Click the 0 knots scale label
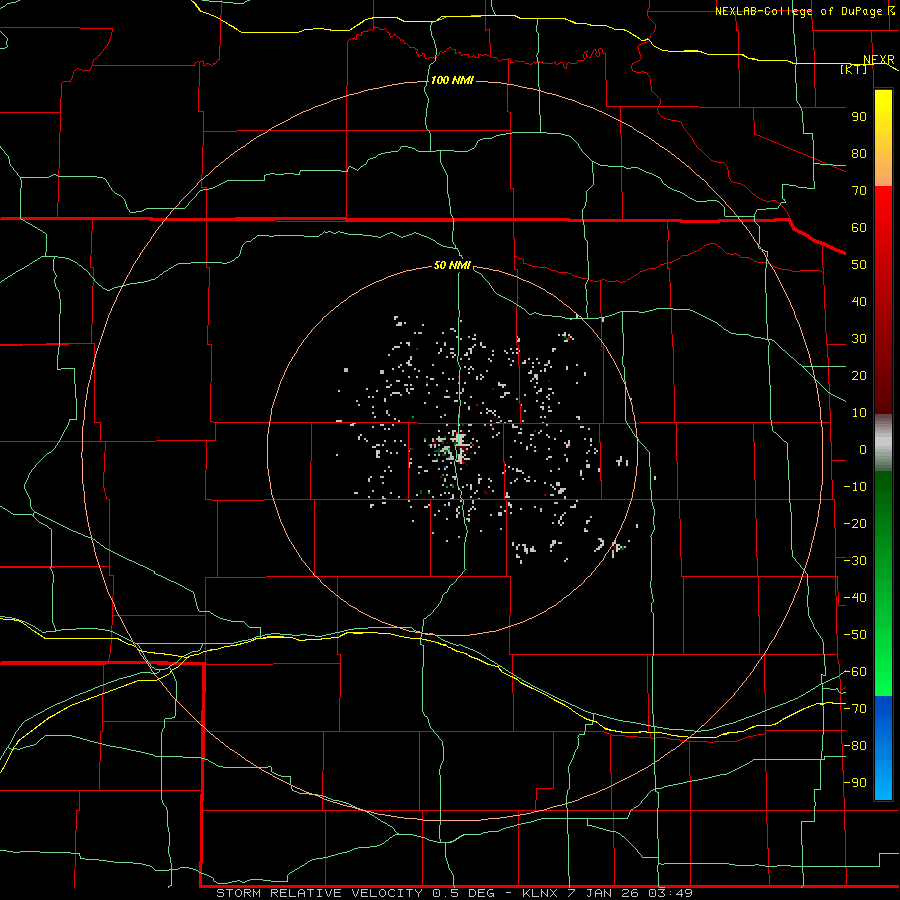Image resolution: width=900 pixels, height=900 pixels. click(863, 450)
